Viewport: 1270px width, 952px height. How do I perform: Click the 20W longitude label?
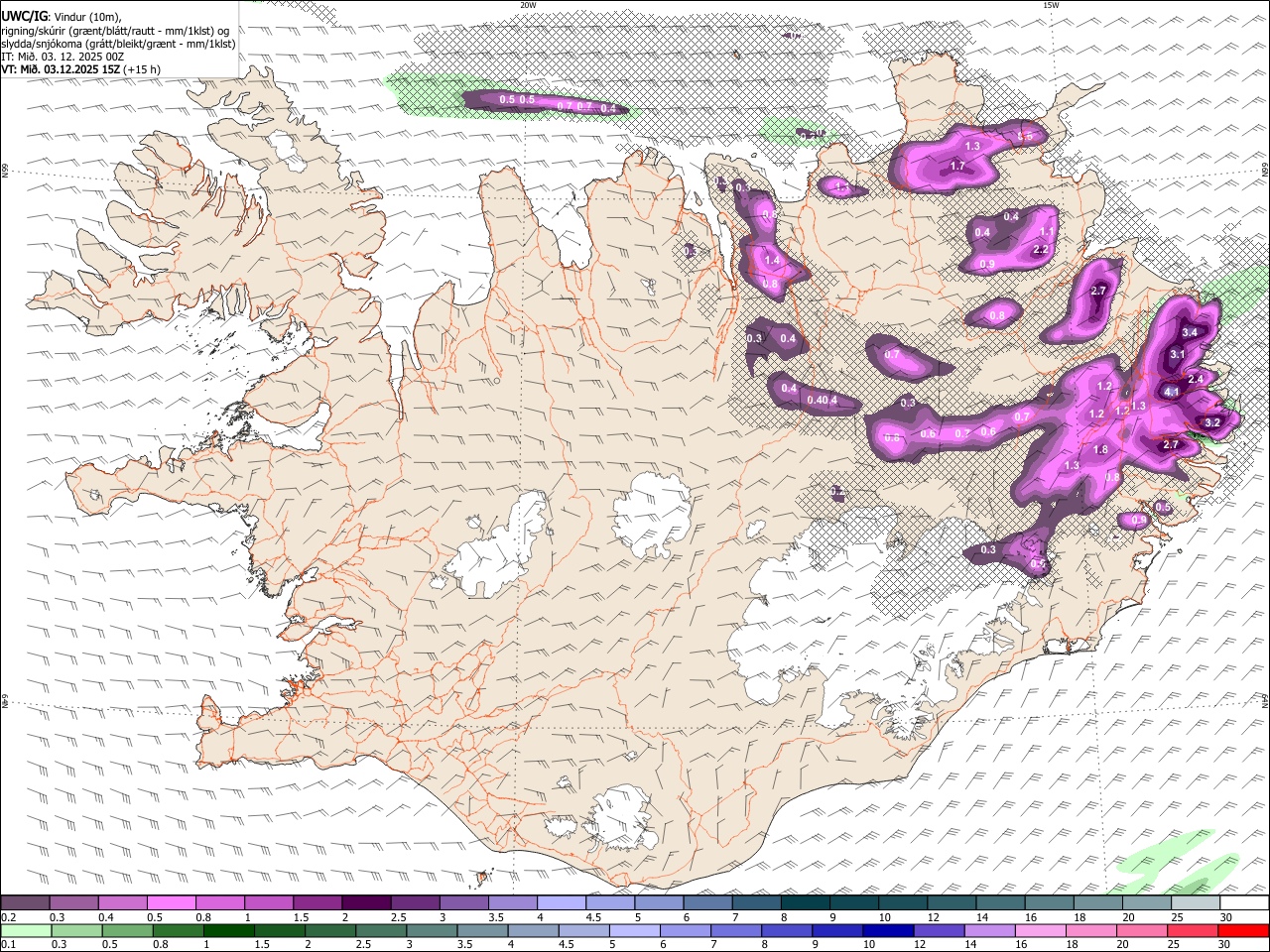(528, 5)
